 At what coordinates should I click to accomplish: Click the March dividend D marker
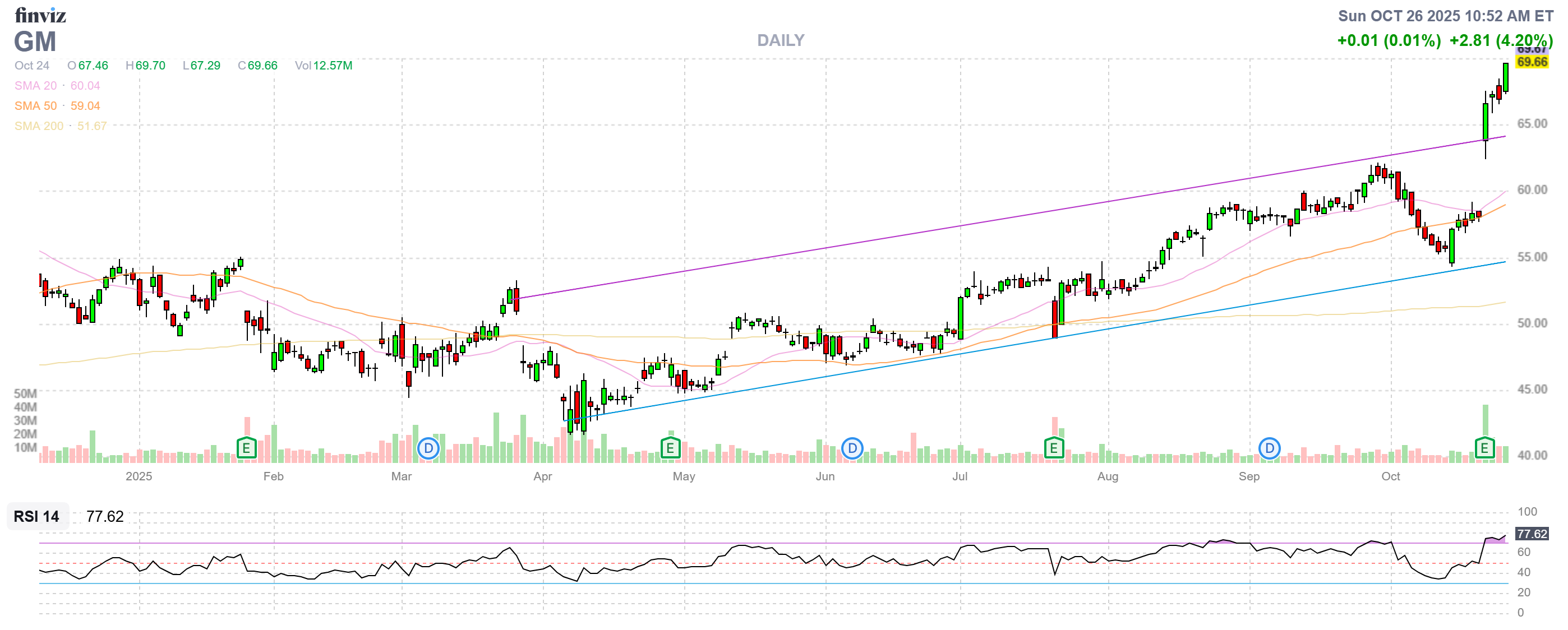428,449
